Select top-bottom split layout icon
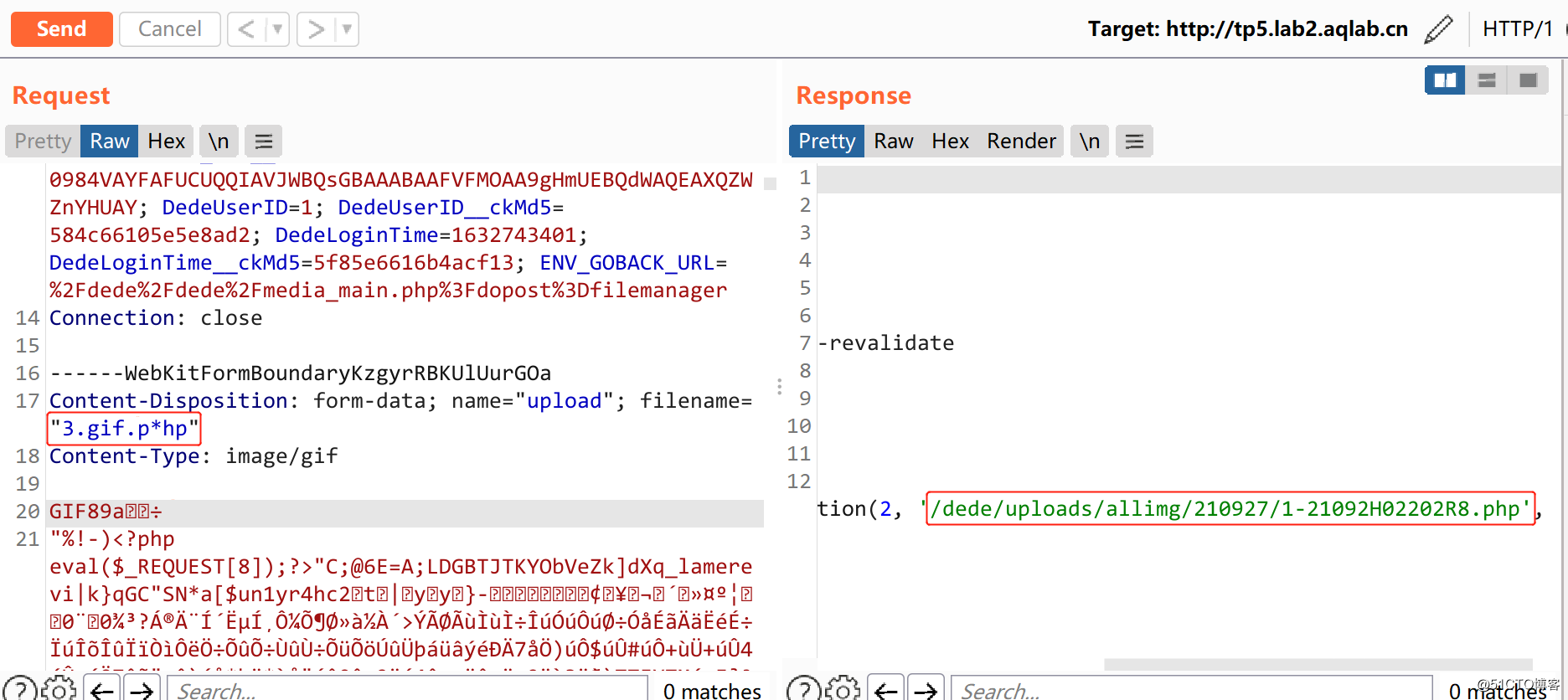The height and width of the screenshot is (700, 1568). [1487, 80]
